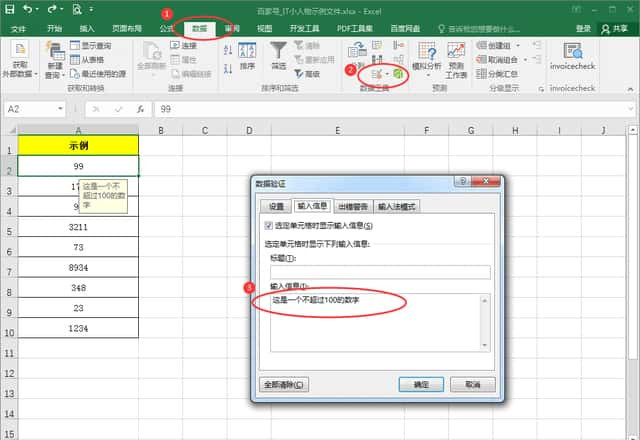Select the cell containing 3211

pyautogui.click(x=78, y=227)
